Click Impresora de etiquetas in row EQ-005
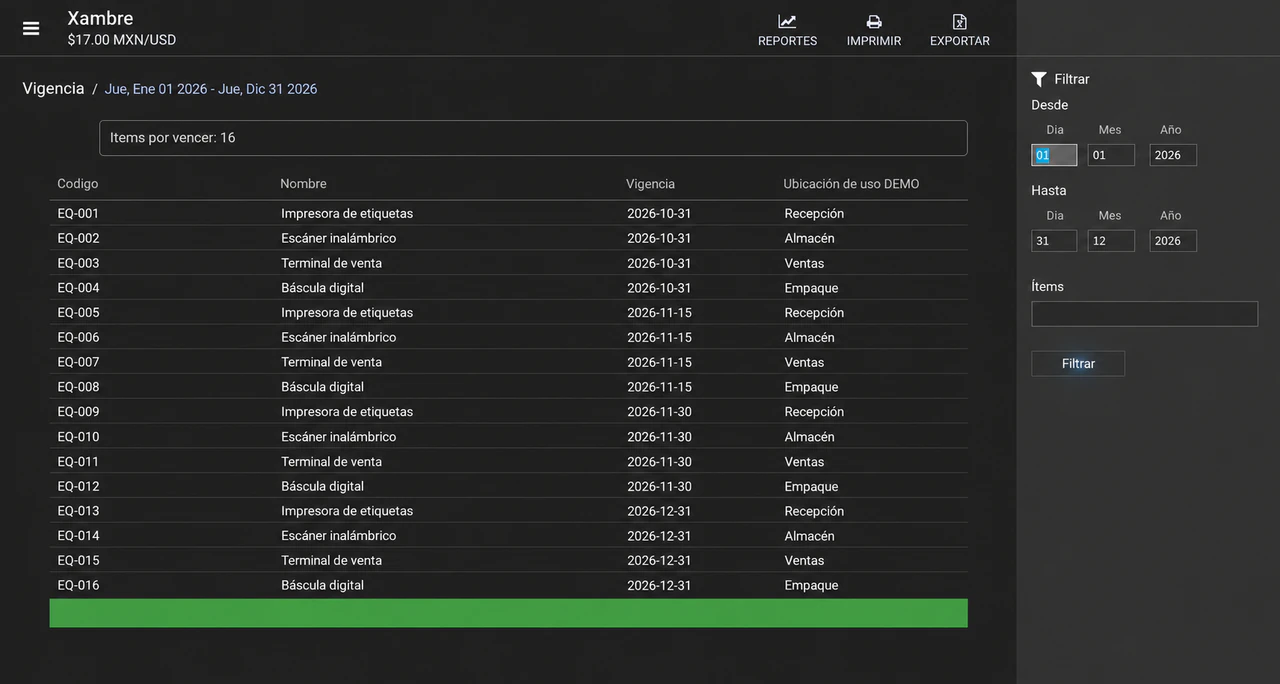Image resolution: width=1280 pixels, height=684 pixels. point(347,312)
